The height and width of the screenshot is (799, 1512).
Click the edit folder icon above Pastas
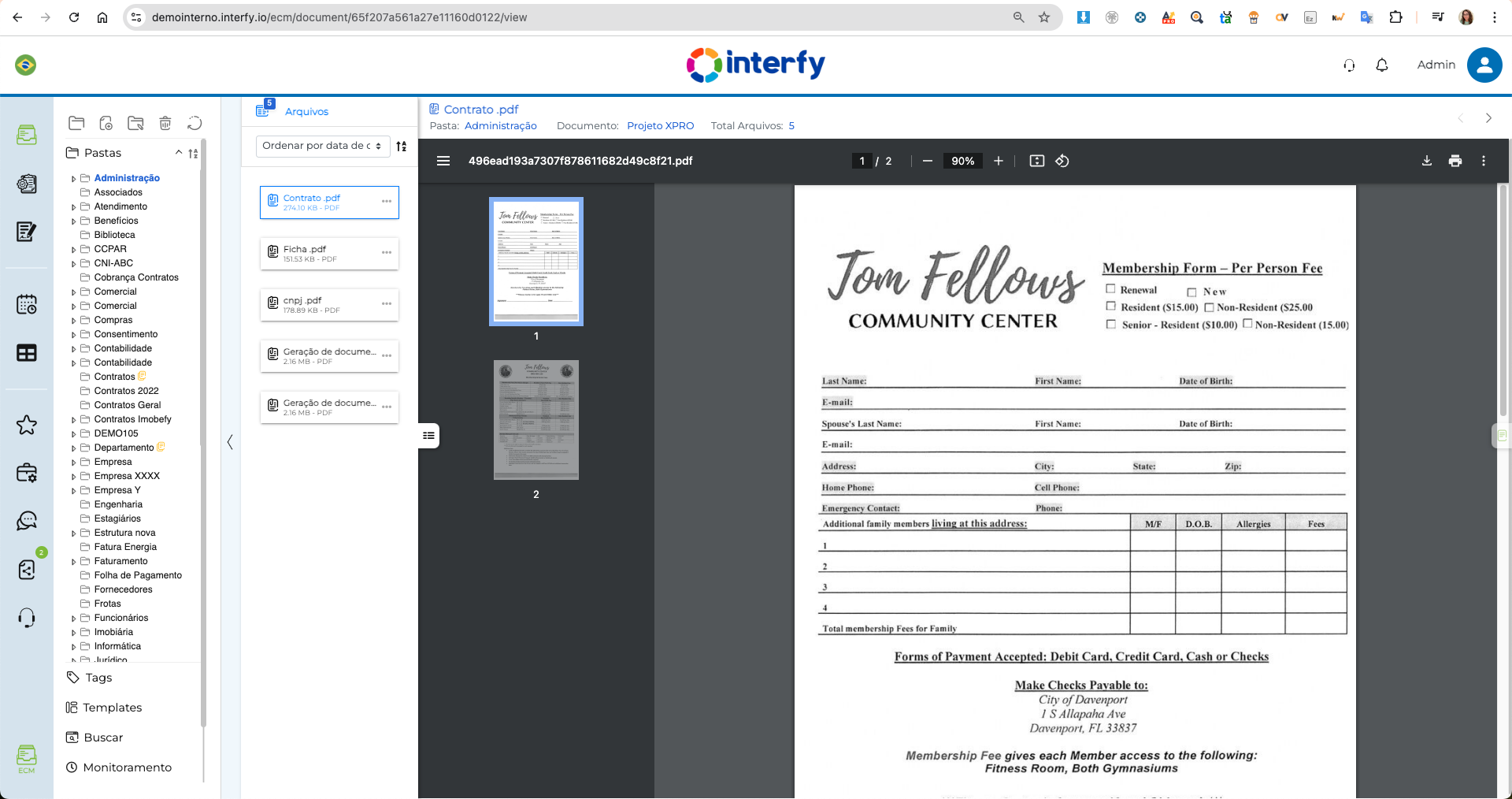(135, 123)
